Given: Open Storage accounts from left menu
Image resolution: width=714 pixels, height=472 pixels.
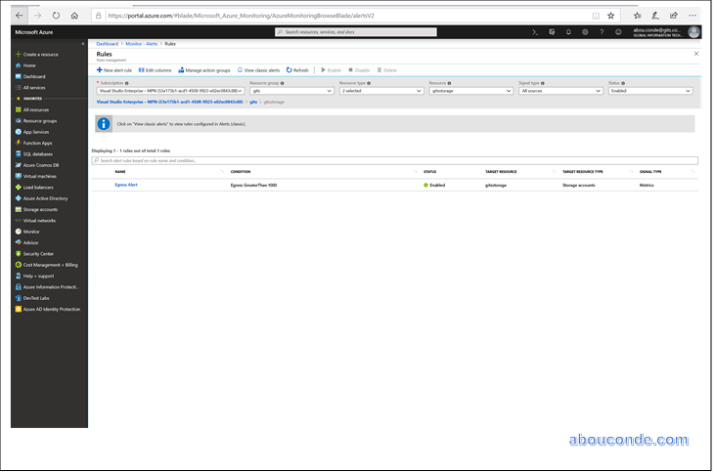Looking at the screenshot, I should 40,209.
